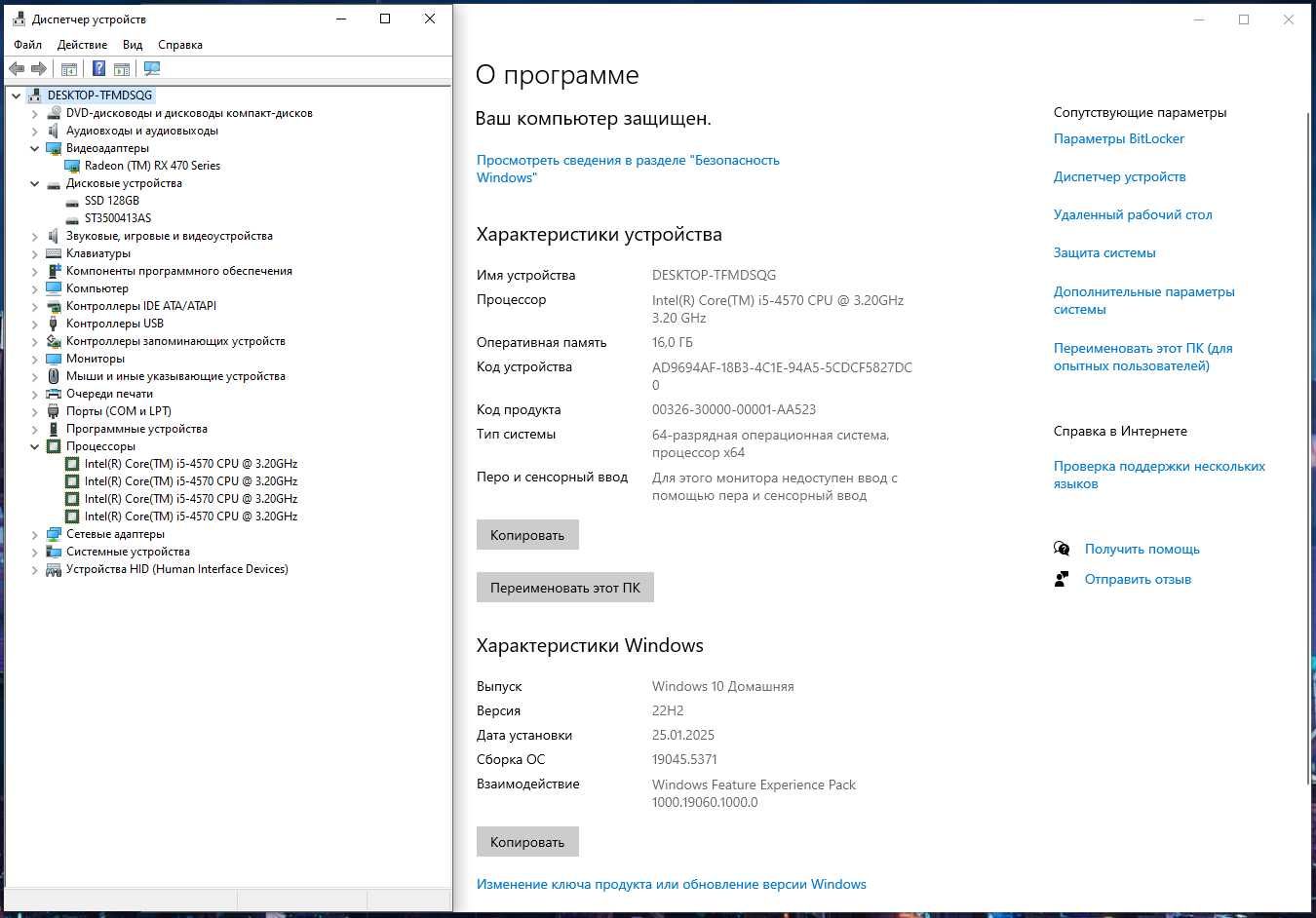
Task: Click the product code 00326-30000-00001-AA523
Action: (734, 409)
